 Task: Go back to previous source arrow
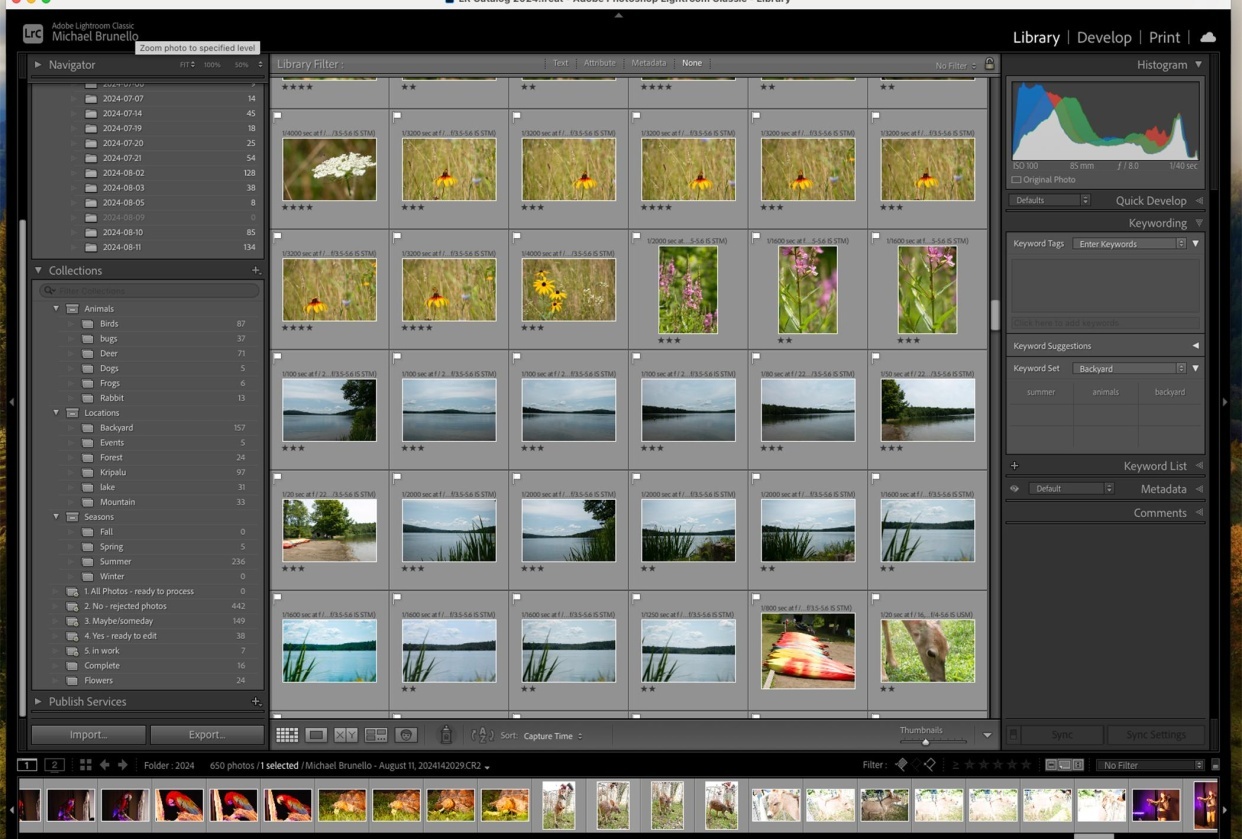pyautogui.click(x=104, y=765)
